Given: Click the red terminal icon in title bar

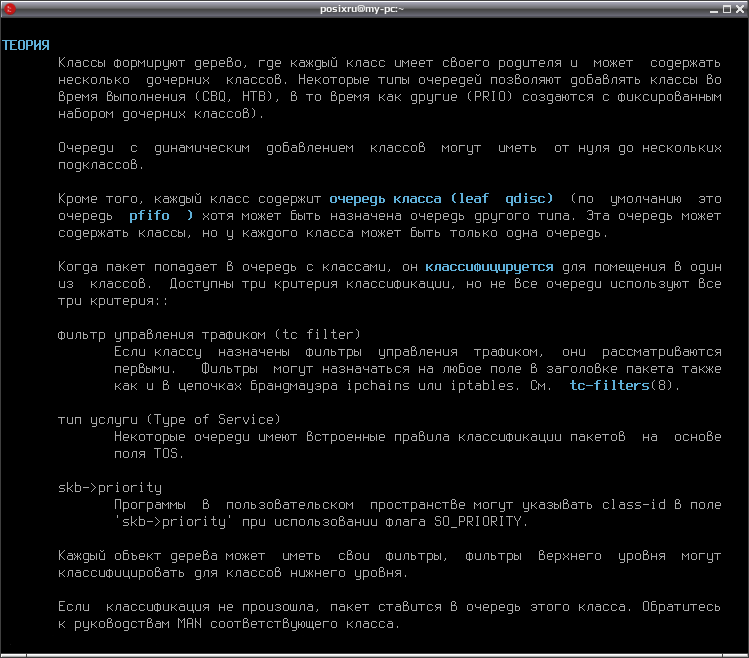Looking at the screenshot, I should (10, 9).
